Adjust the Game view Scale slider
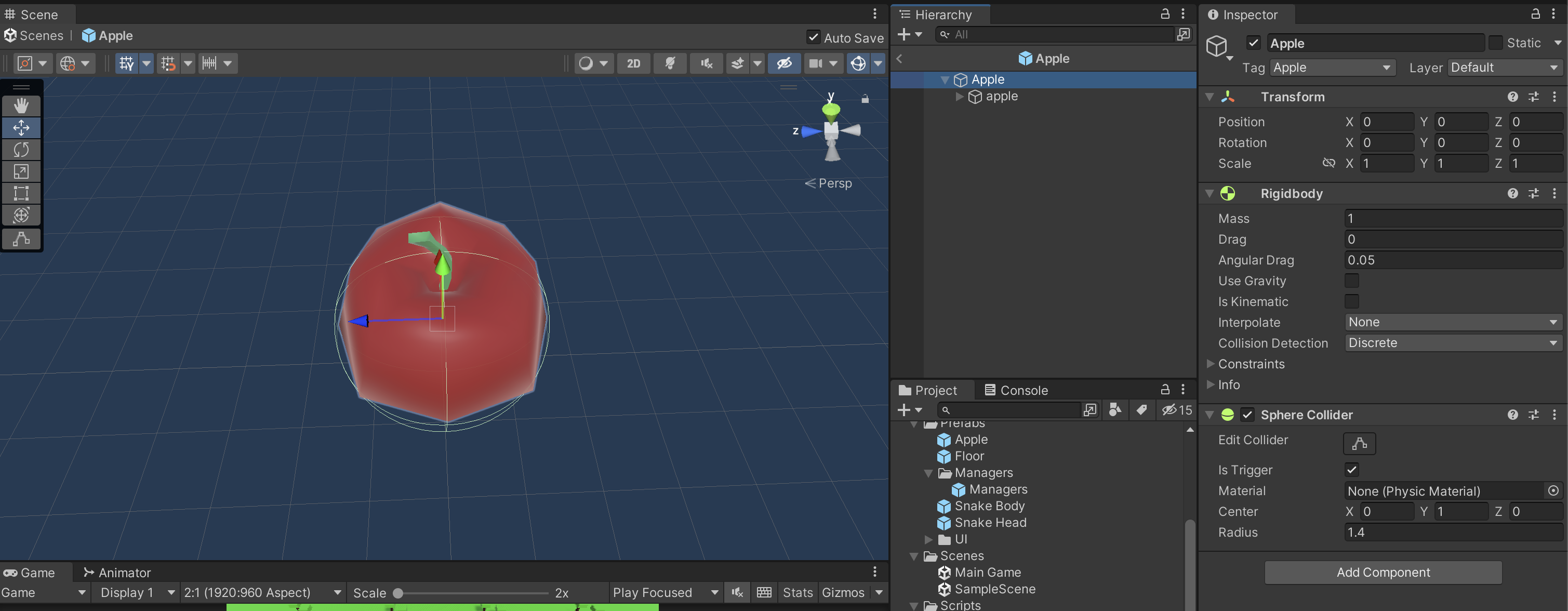Image resolution: width=1568 pixels, height=611 pixels. (398, 593)
